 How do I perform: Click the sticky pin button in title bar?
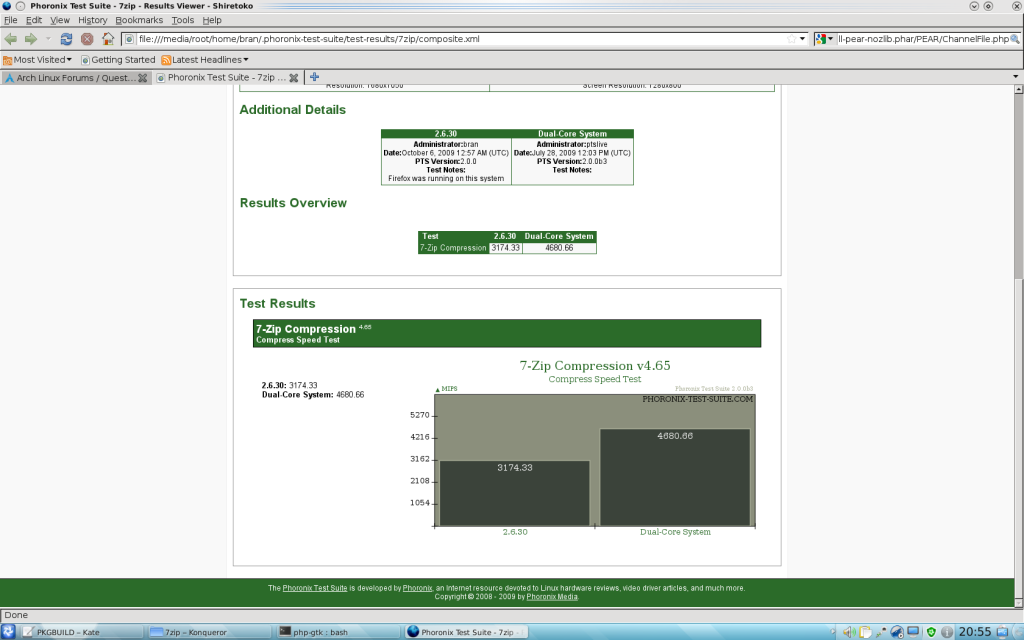click(20, 6)
